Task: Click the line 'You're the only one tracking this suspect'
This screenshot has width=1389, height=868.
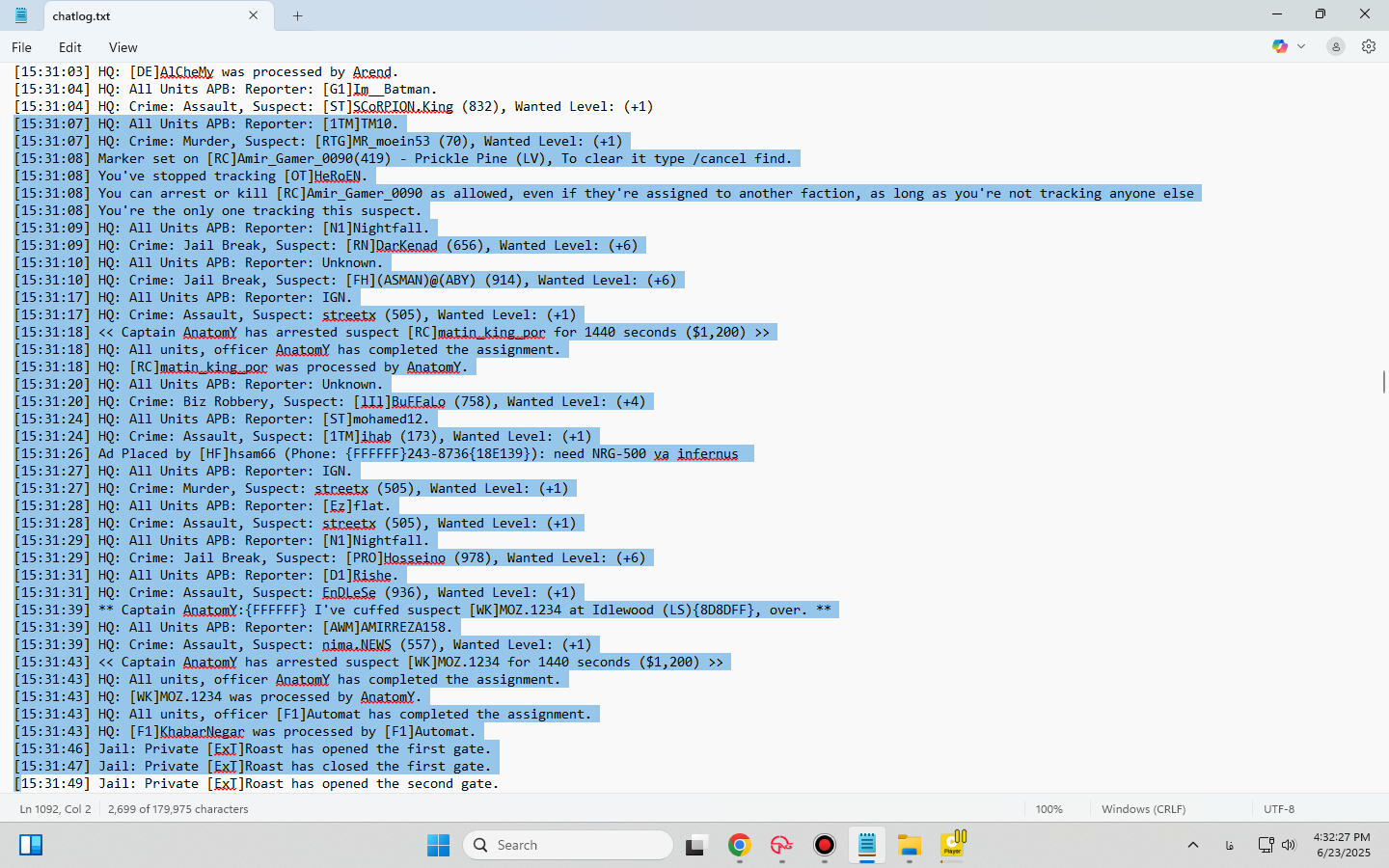Action: (218, 211)
